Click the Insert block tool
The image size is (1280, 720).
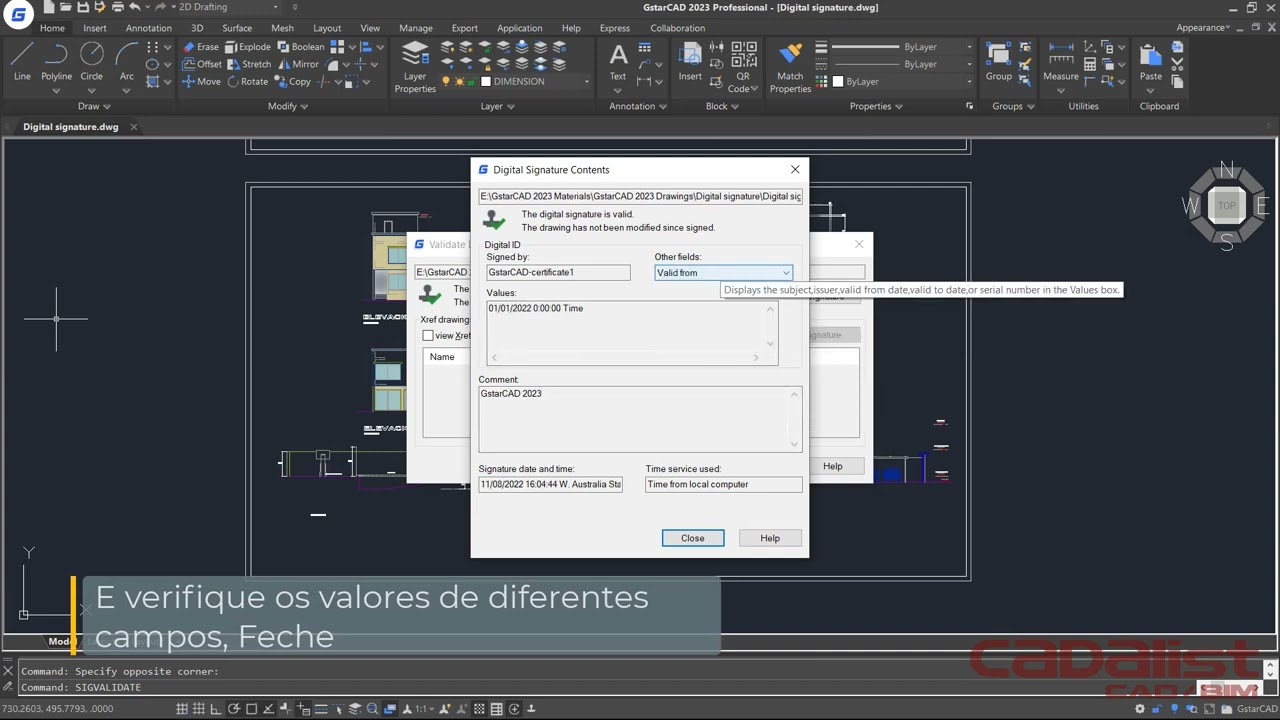690,62
